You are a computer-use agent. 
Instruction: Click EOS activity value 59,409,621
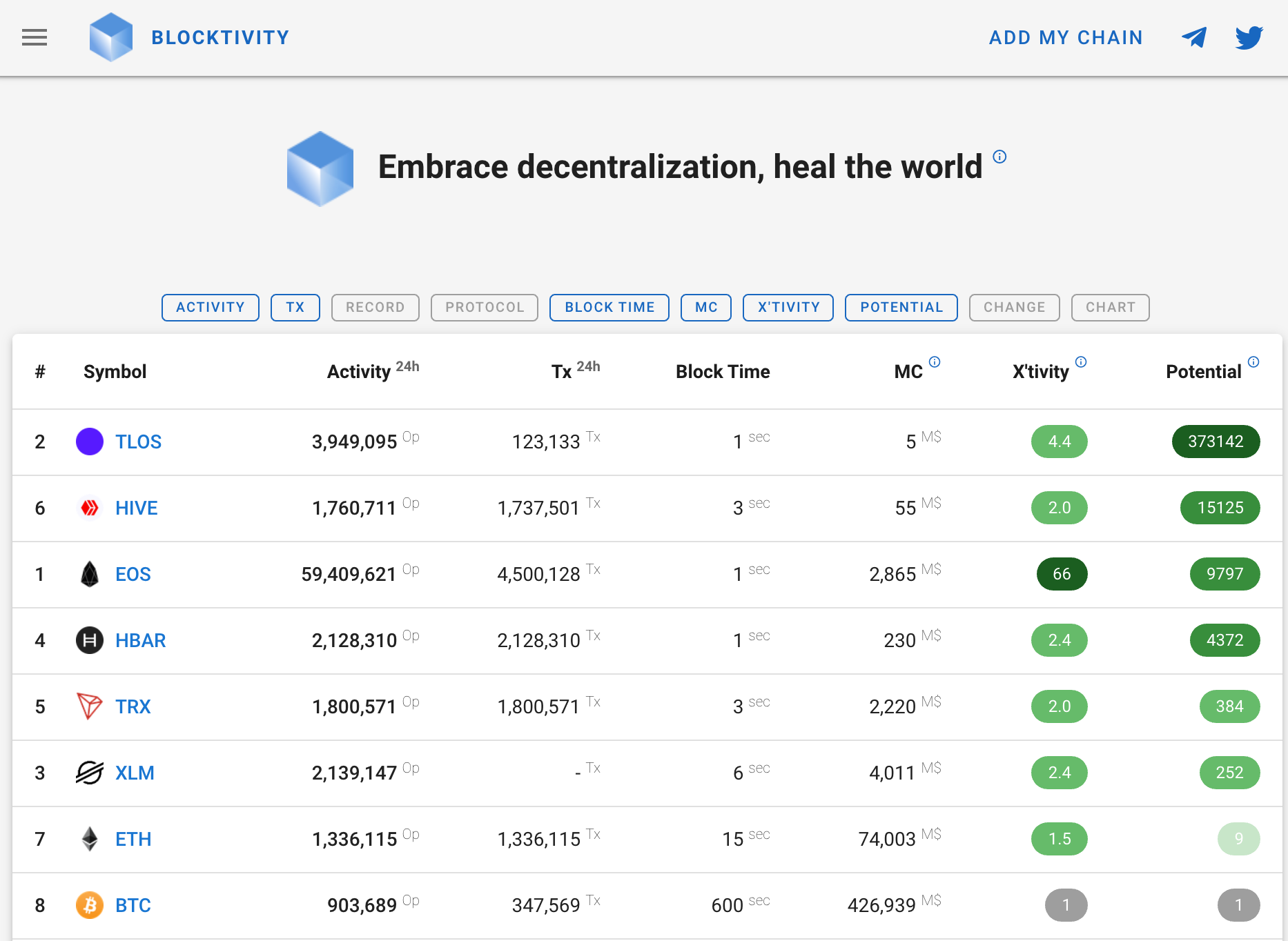point(349,574)
